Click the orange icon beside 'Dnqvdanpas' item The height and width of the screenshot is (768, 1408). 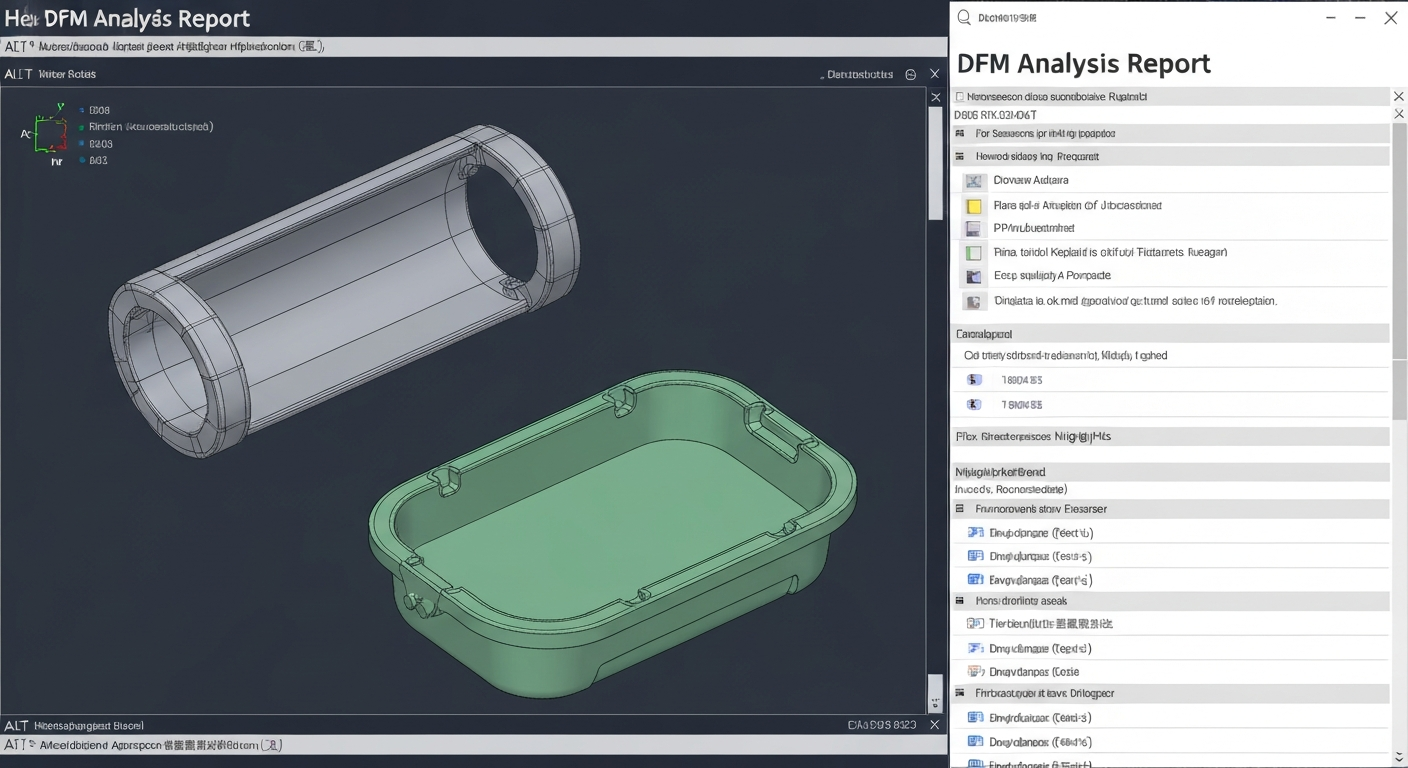[x=975, y=672]
